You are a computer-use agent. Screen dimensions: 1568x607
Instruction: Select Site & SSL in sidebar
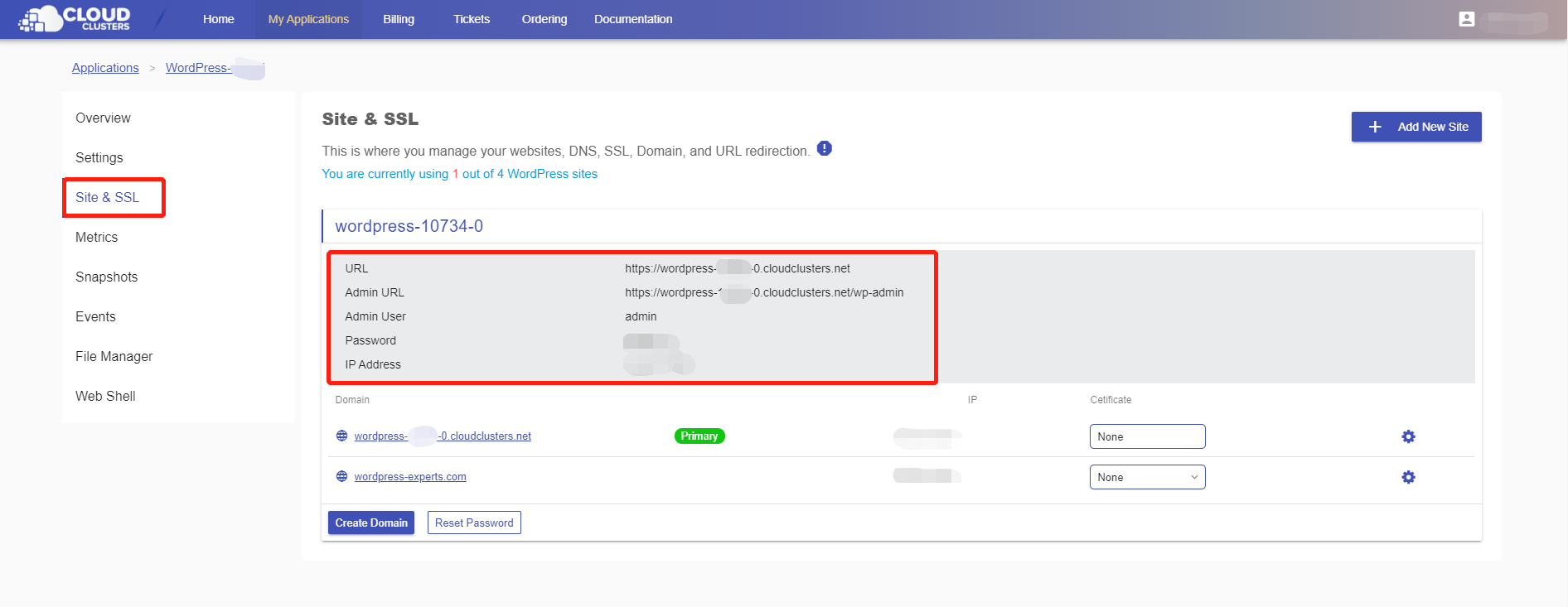tap(108, 197)
